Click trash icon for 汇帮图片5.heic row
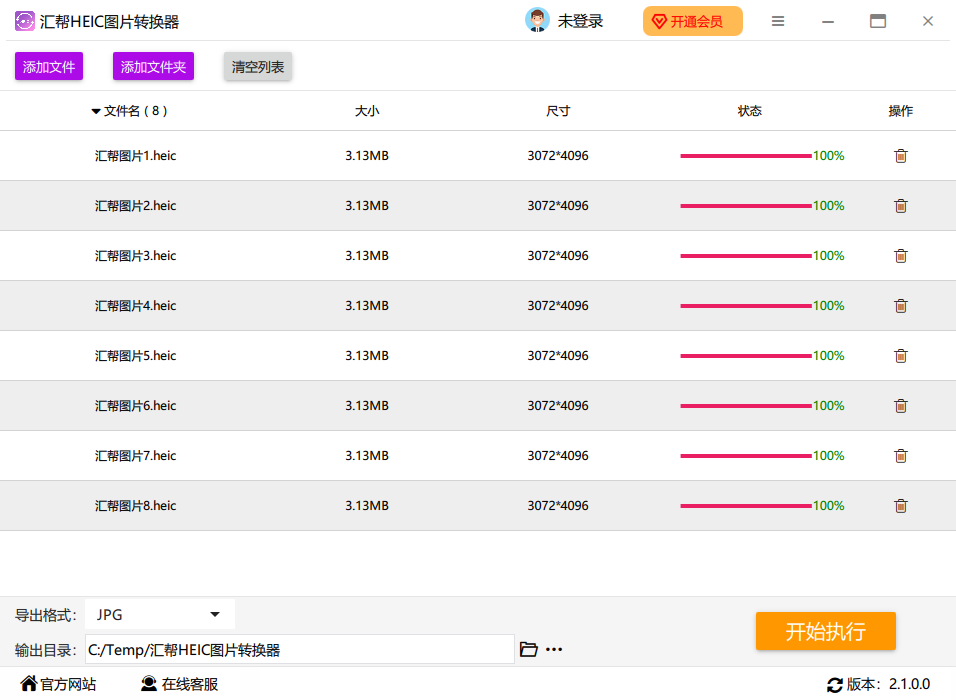 pos(900,356)
